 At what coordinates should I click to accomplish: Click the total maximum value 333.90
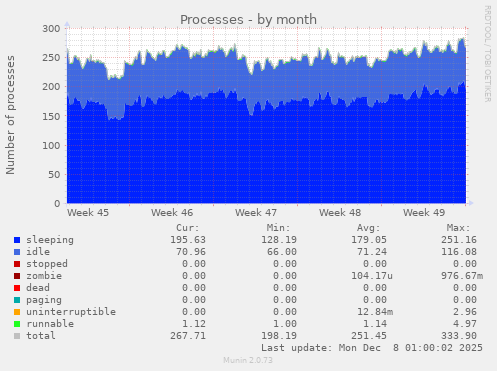click(x=459, y=336)
